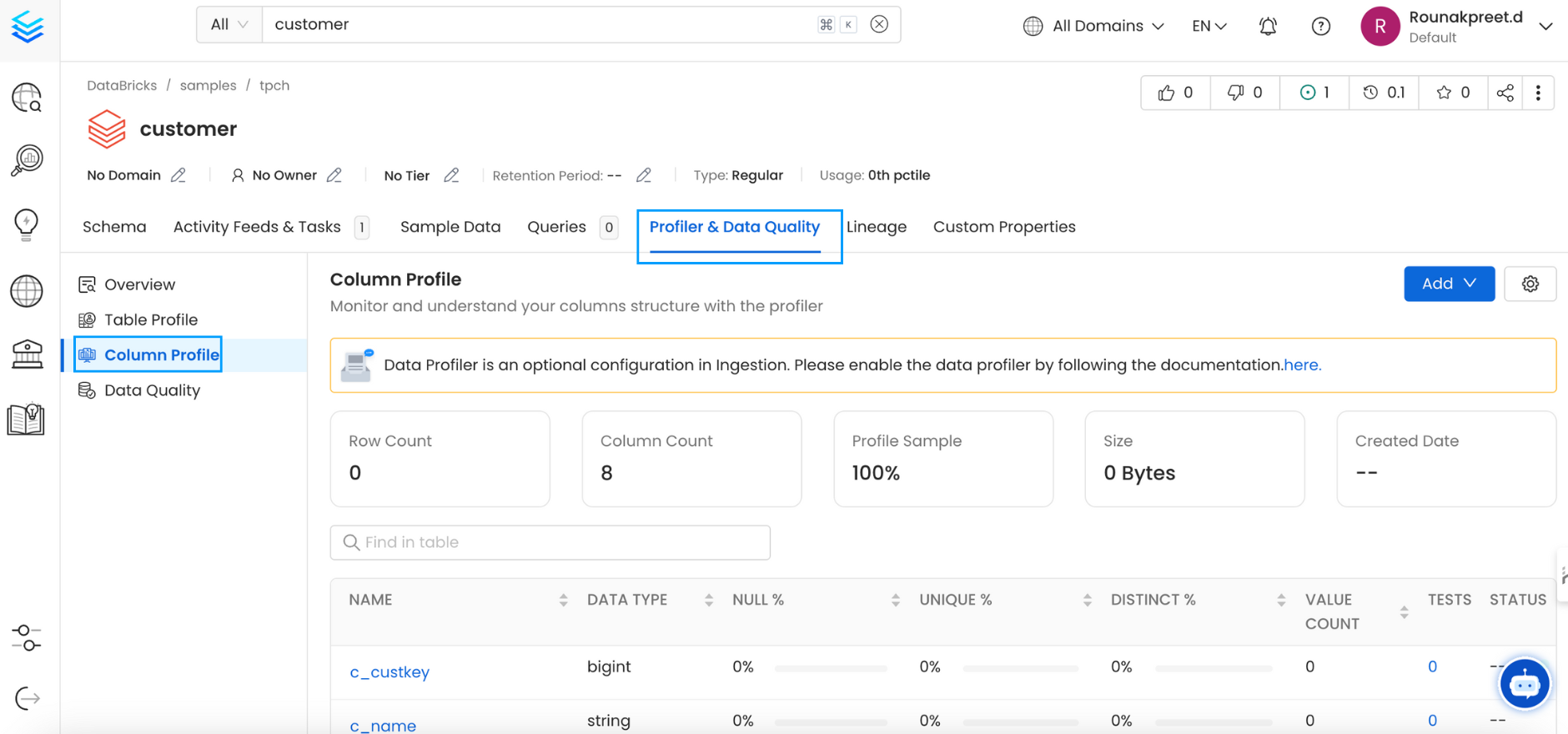Sort table by NAME column
This screenshot has height=734, width=1568.
563,600
